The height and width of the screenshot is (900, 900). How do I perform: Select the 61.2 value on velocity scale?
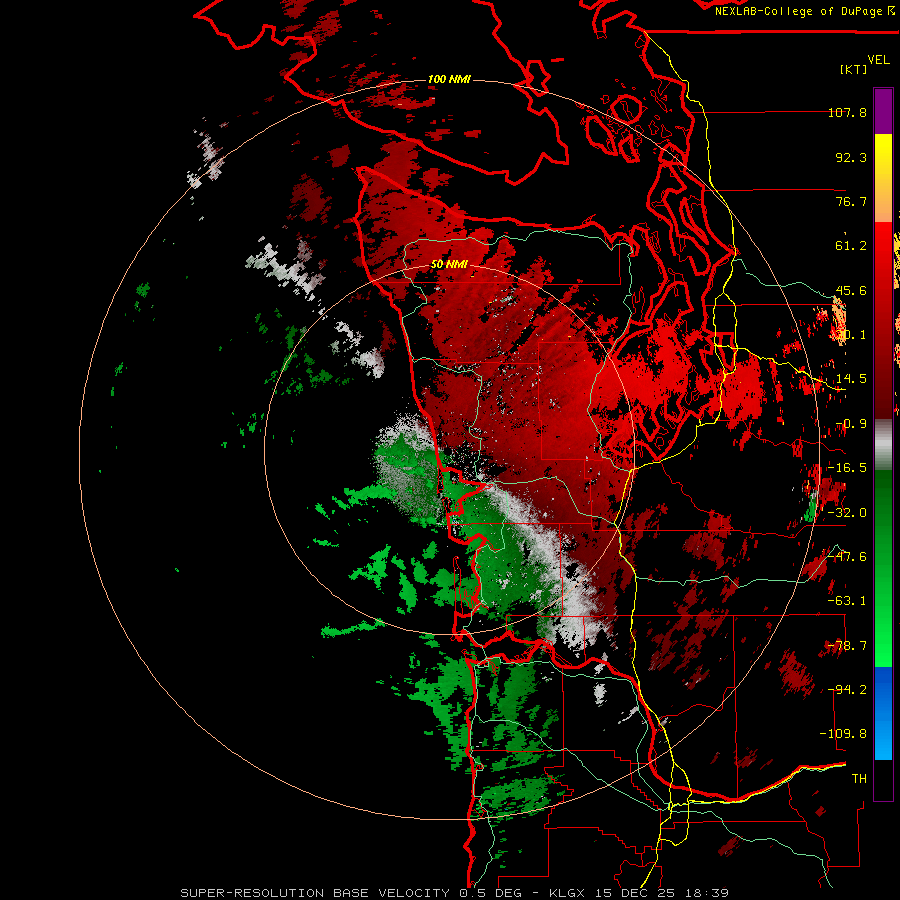(x=851, y=246)
